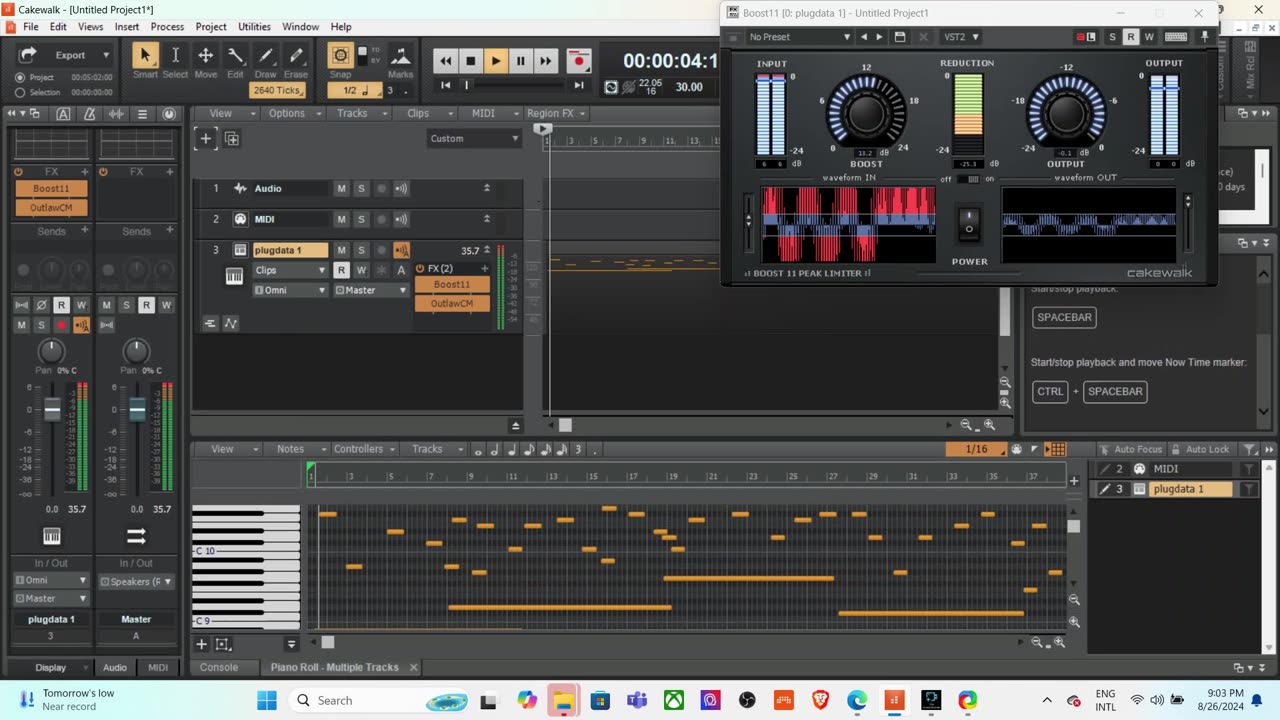Open the Insert menu

point(127,27)
